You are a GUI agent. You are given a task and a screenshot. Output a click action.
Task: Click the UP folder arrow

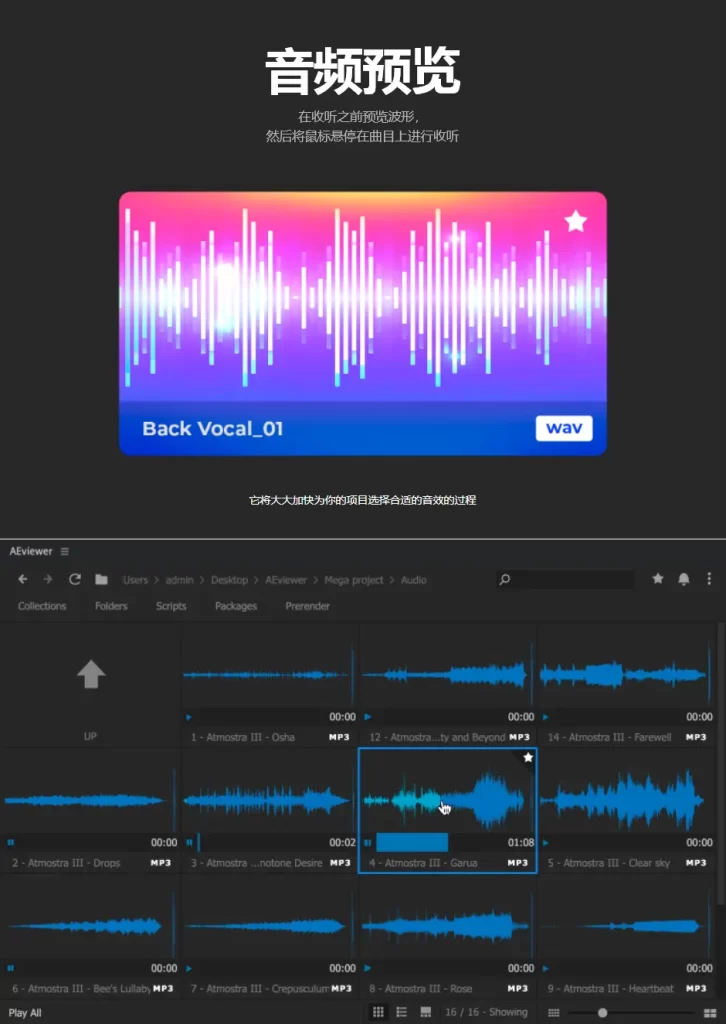click(91, 674)
